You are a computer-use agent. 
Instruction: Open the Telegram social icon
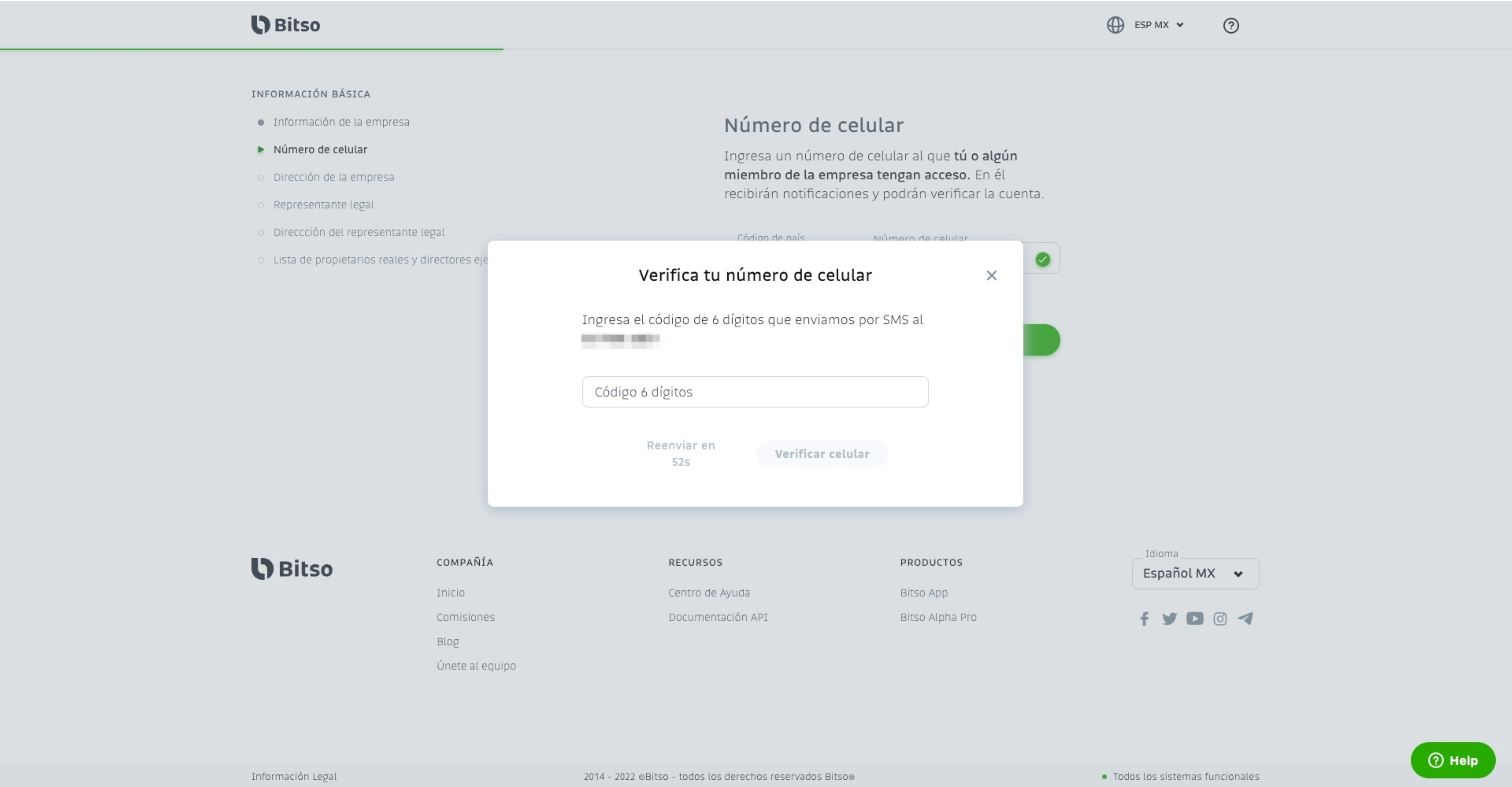pos(1245,618)
